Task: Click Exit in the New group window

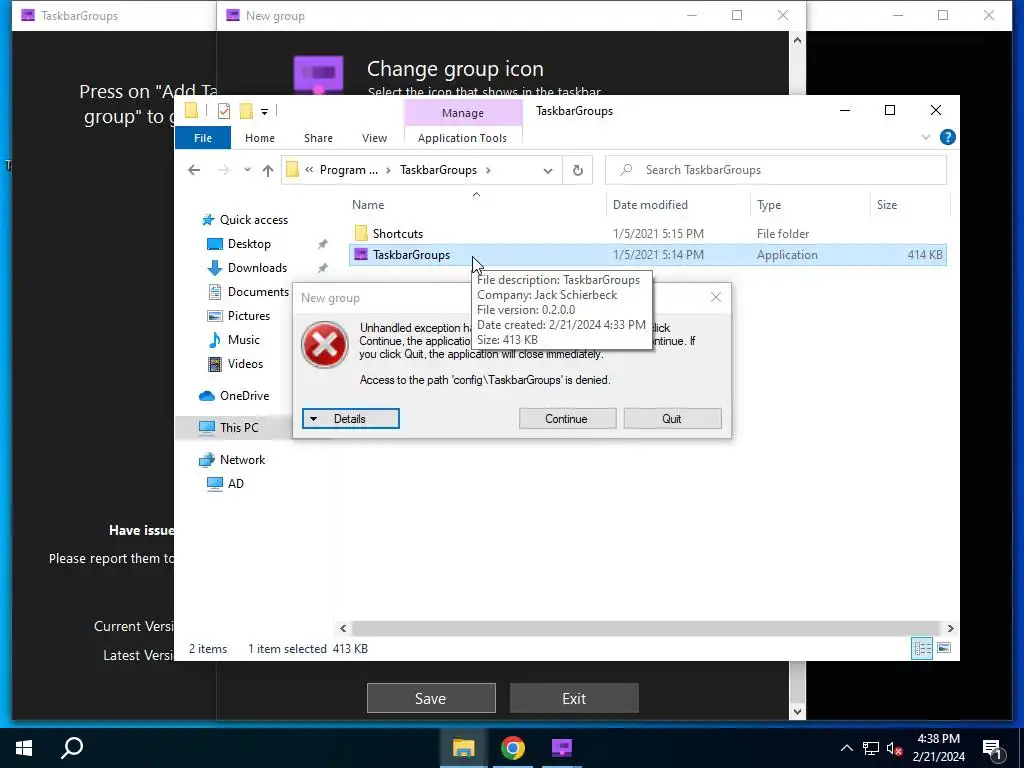Action: point(574,699)
